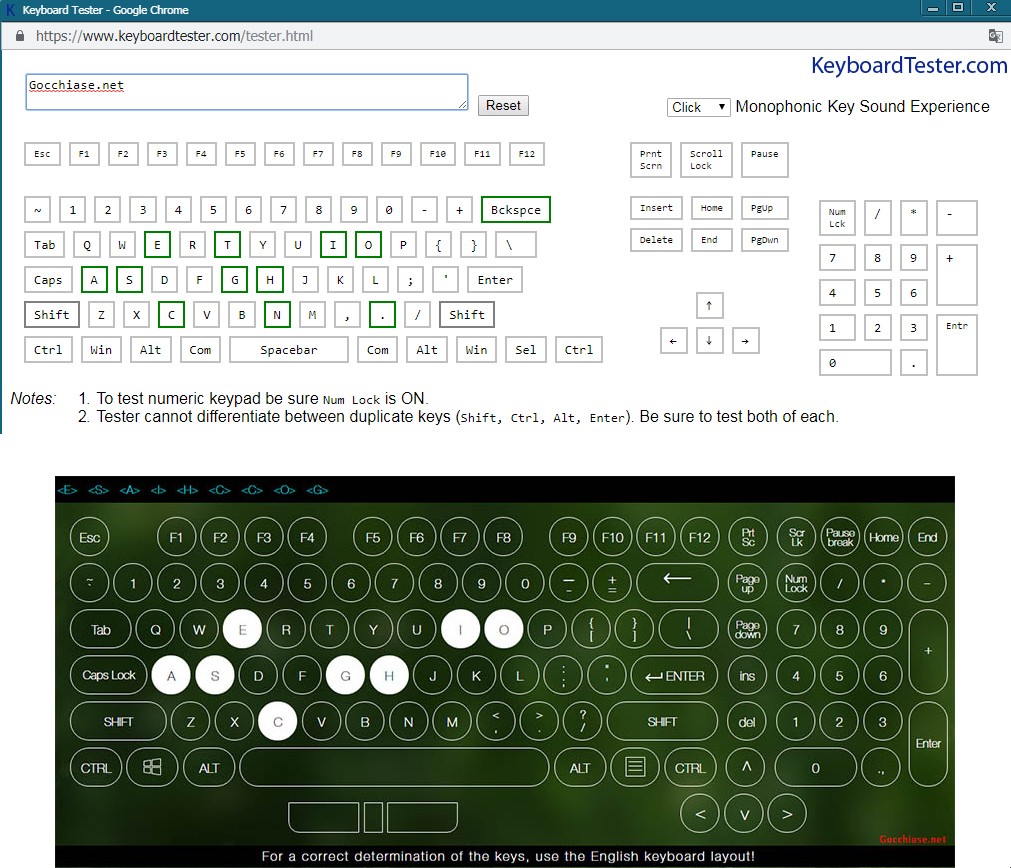Toggle the Scroll Lock key in the white tester
Screen dimensions: 1011x868
(706, 160)
